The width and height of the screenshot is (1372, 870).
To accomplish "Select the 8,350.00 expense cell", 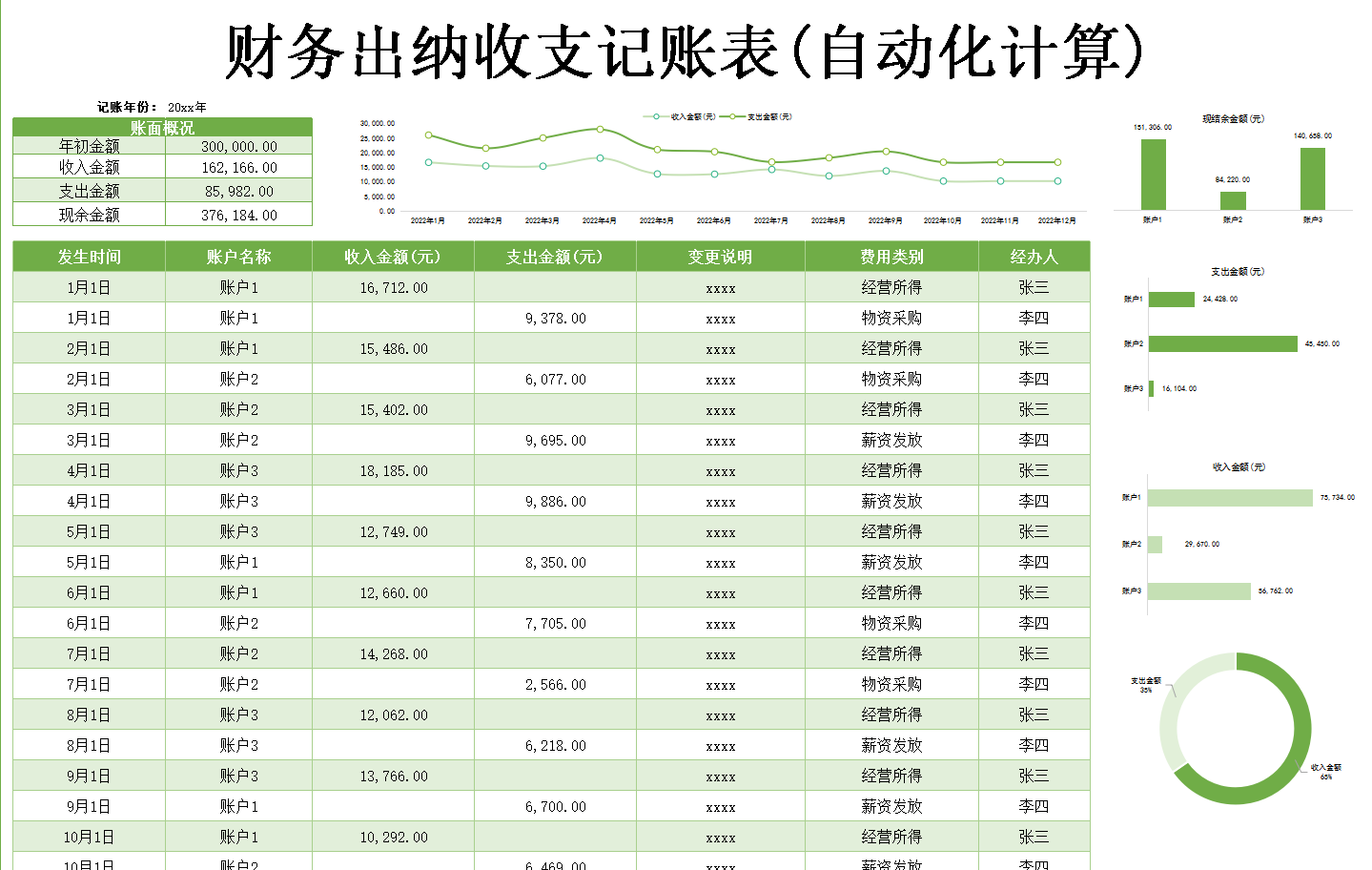I will coord(555,562).
